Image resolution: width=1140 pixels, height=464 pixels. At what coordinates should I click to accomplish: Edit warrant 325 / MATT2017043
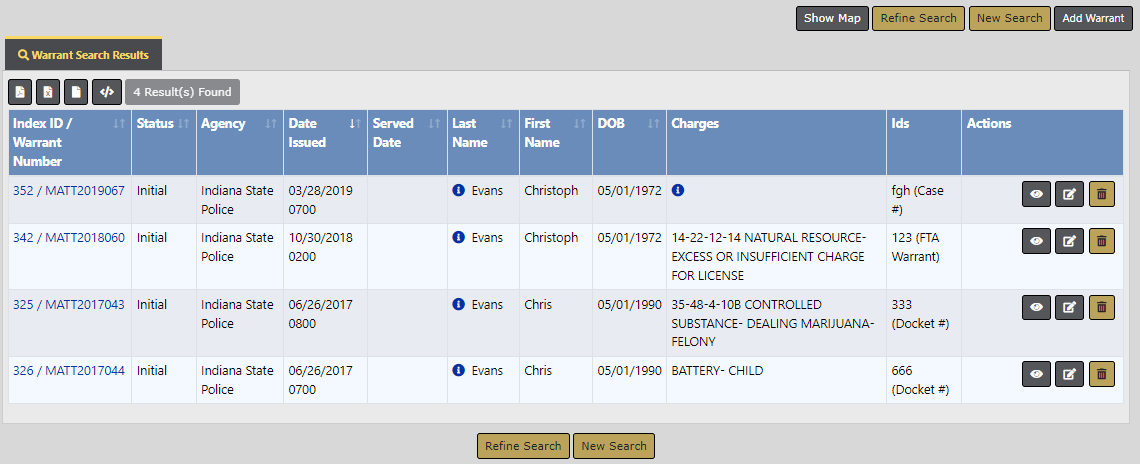(x=1069, y=308)
